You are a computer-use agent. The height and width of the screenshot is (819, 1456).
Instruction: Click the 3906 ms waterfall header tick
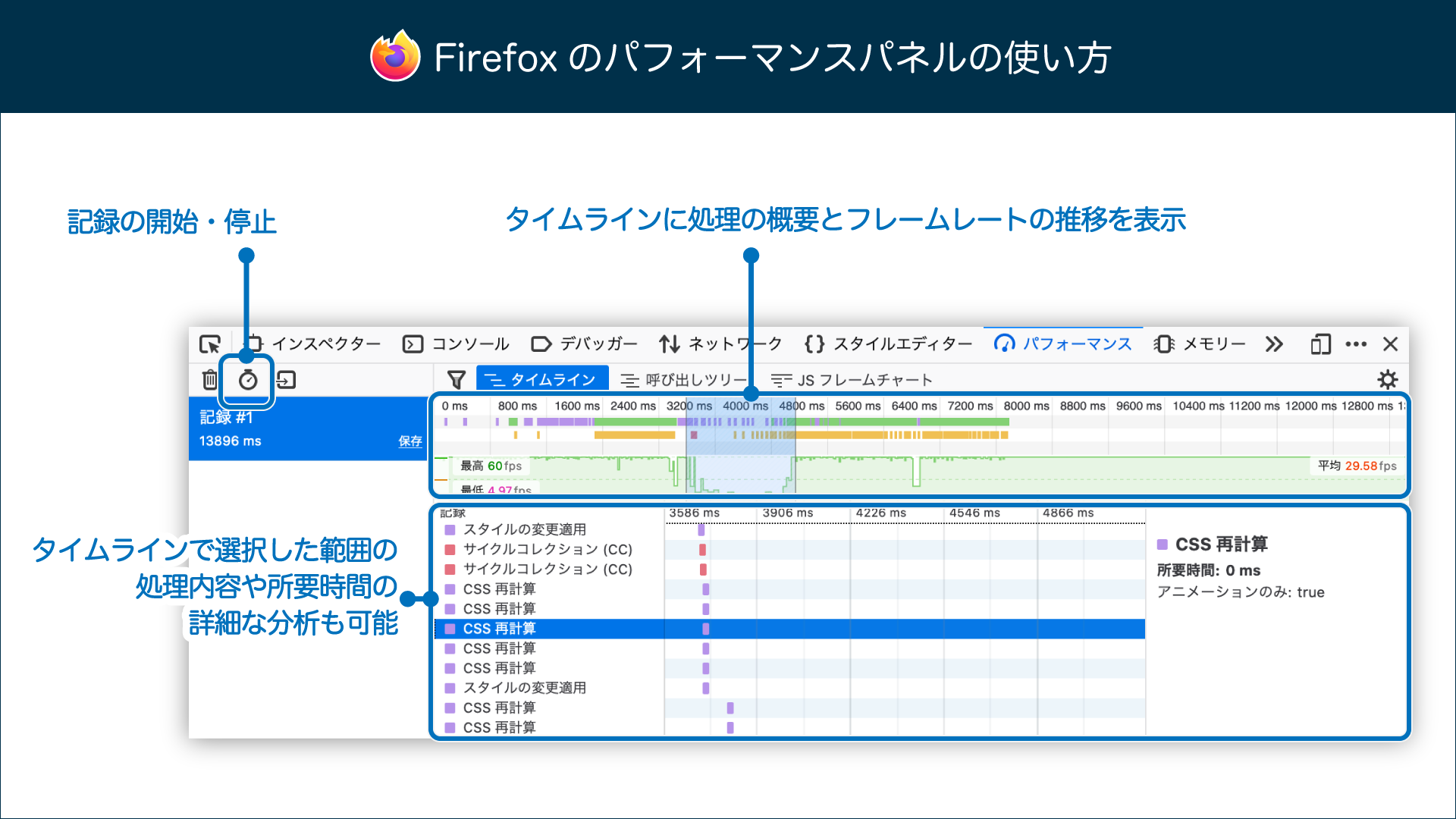point(787,513)
